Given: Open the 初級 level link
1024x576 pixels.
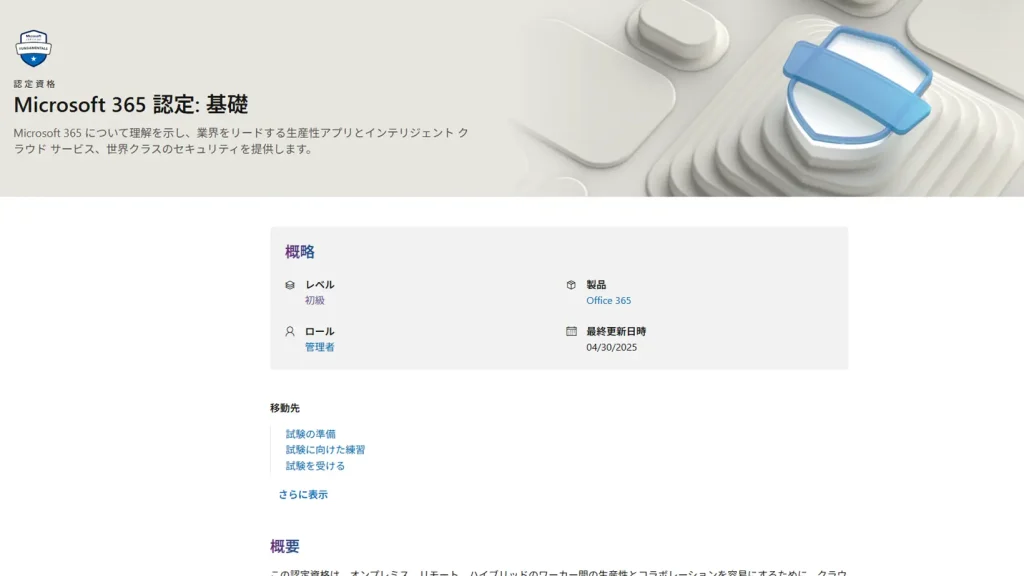Looking at the screenshot, I should click(315, 300).
